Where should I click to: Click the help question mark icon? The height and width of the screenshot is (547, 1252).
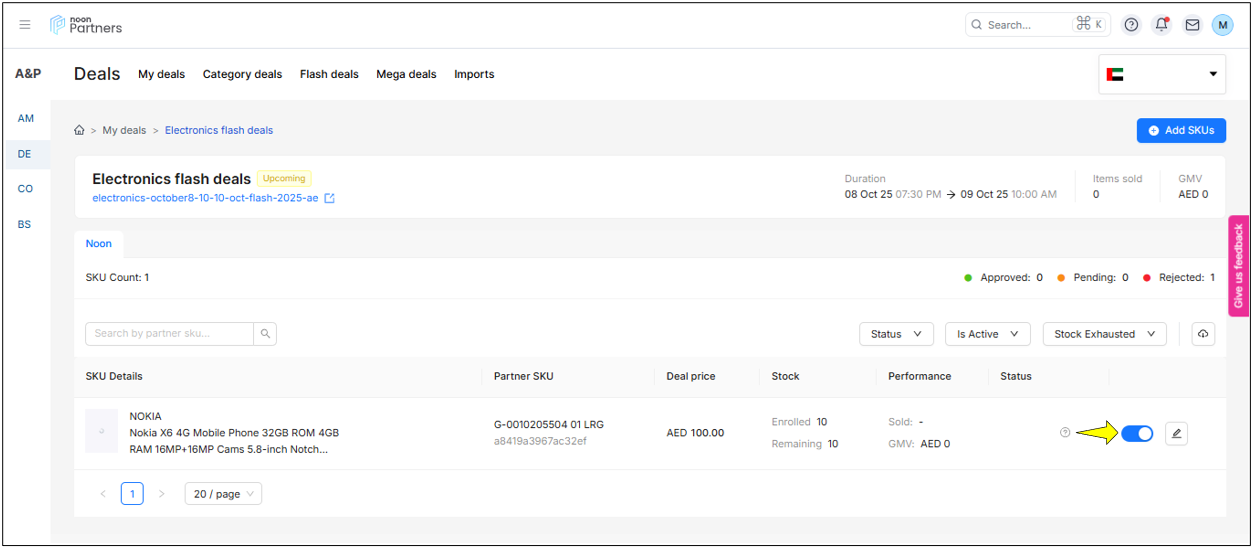tap(1131, 25)
